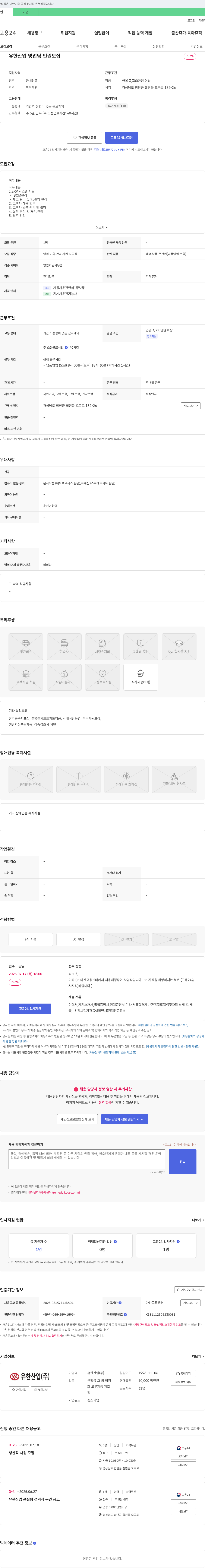Click the 고용24 입사지원 button under deadline
The width and height of the screenshot is (205, 1568).
coord(30,1009)
